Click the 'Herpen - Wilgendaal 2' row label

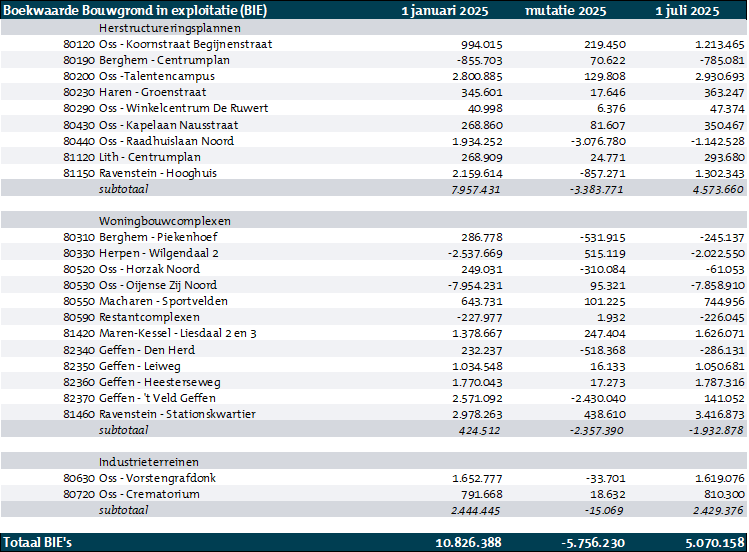[158, 253]
